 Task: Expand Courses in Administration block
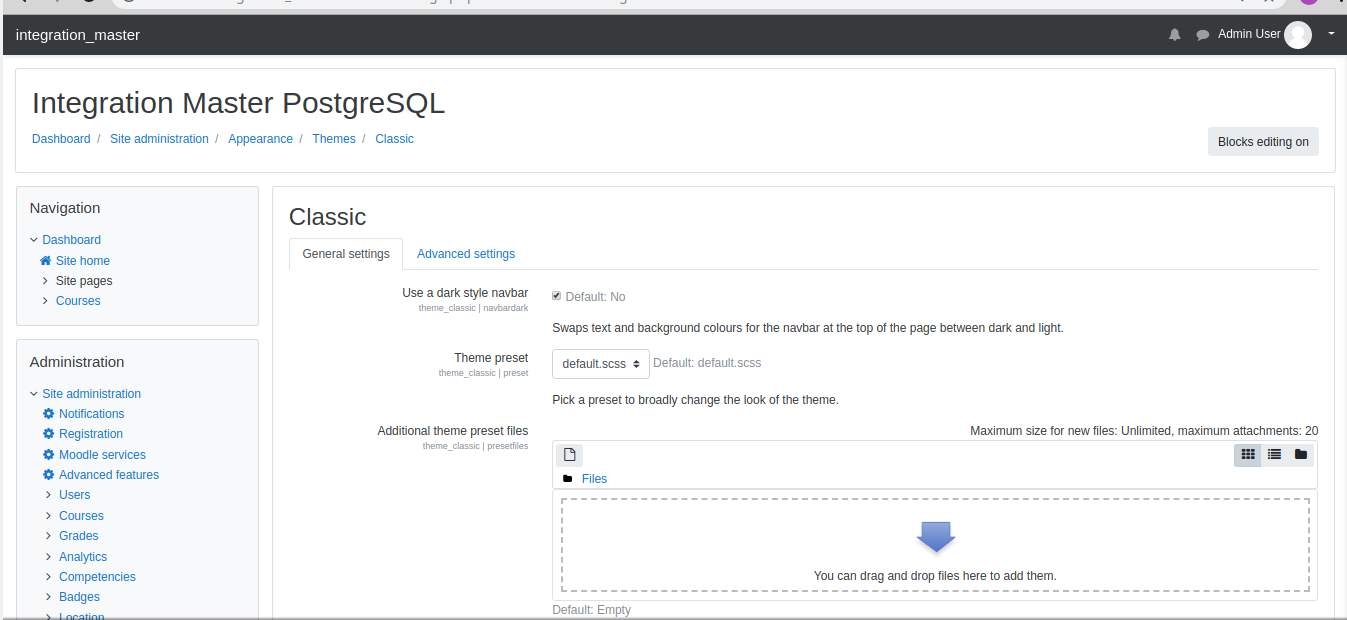[49, 516]
